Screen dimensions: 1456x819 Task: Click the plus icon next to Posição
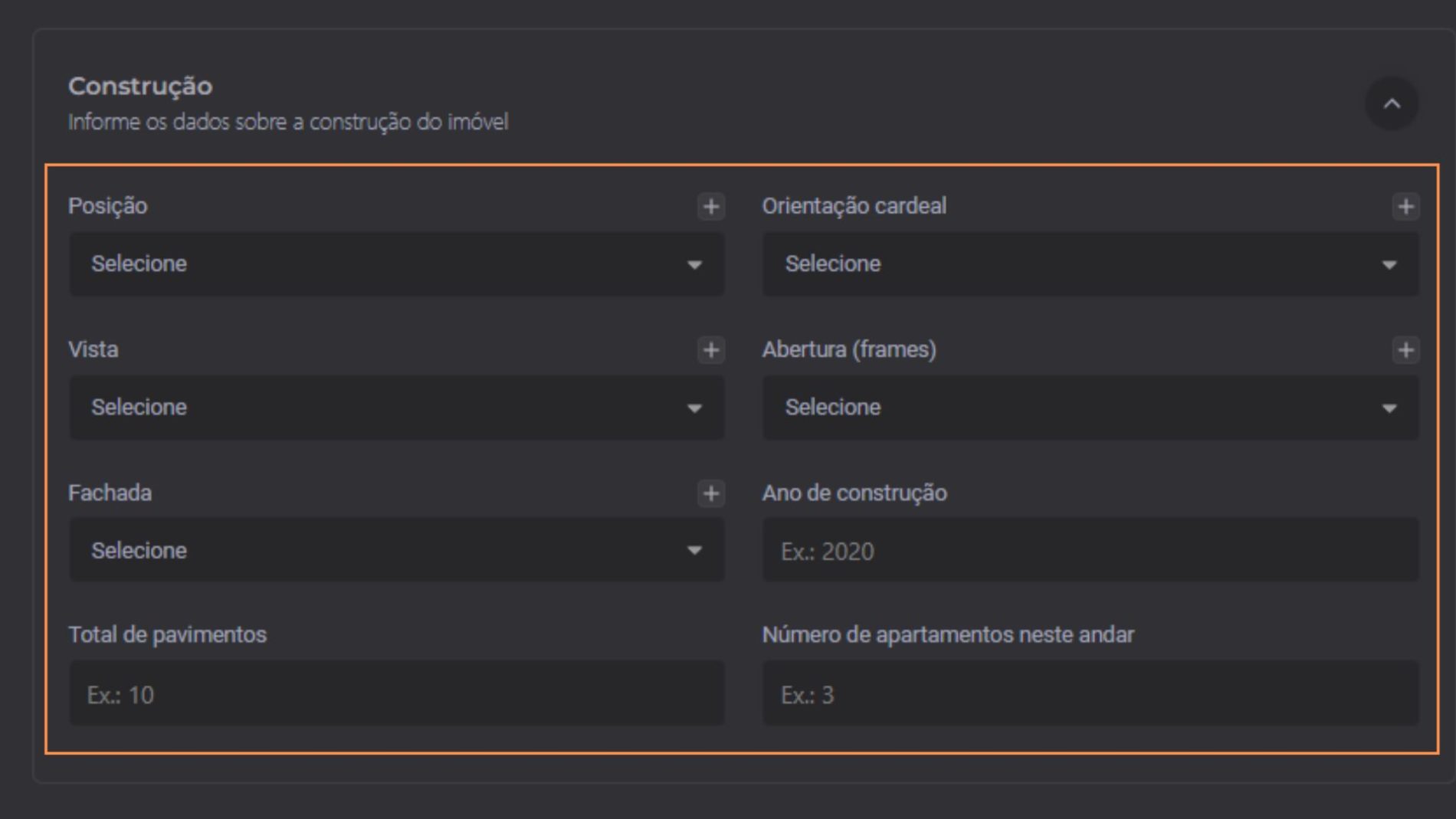tap(711, 206)
